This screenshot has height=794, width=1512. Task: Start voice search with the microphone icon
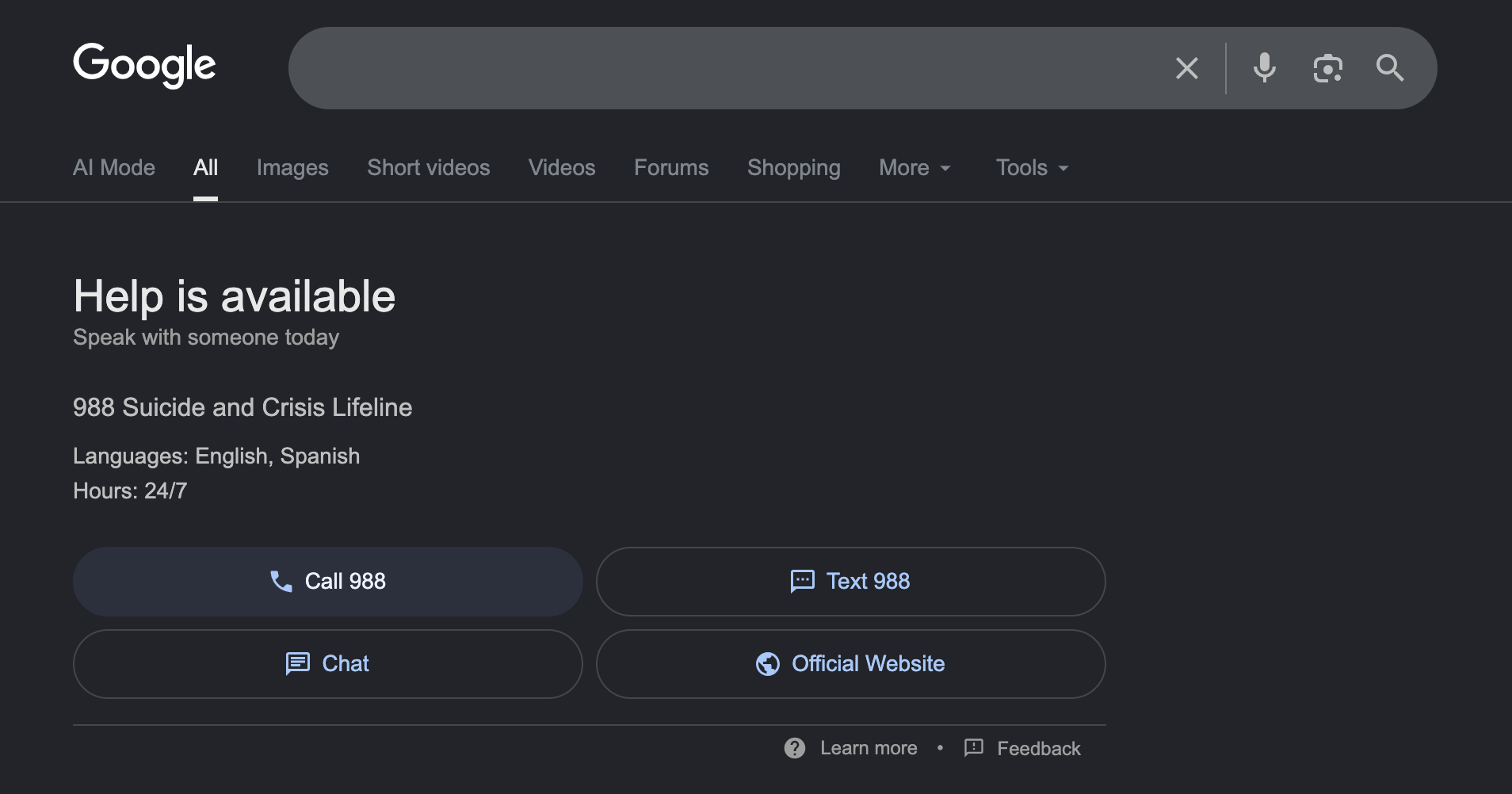click(x=1265, y=68)
